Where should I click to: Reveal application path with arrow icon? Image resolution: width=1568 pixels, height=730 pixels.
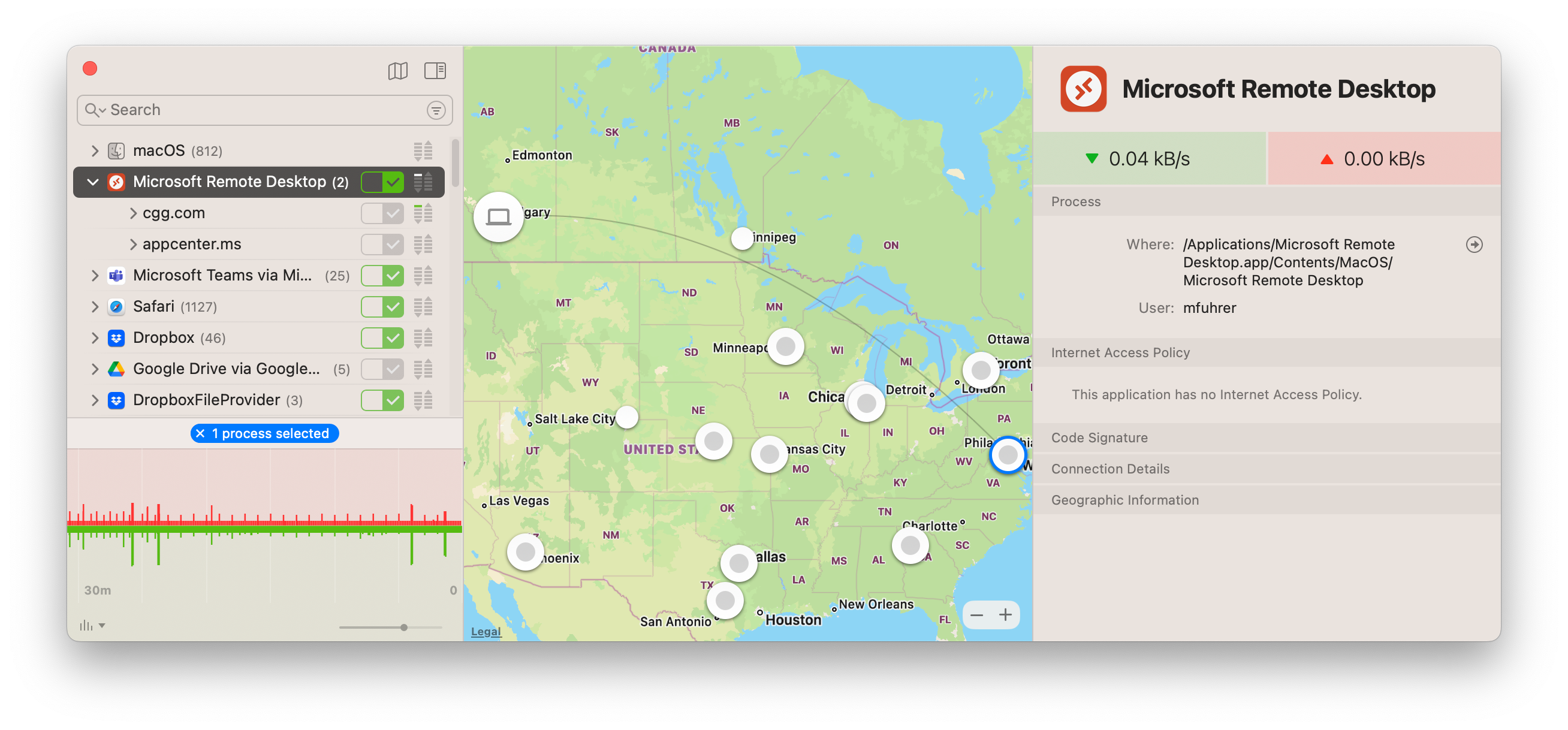[1474, 245]
